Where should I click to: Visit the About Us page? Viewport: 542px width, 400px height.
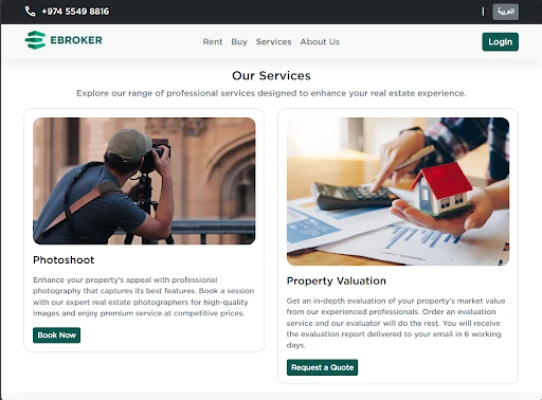point(320,42)
